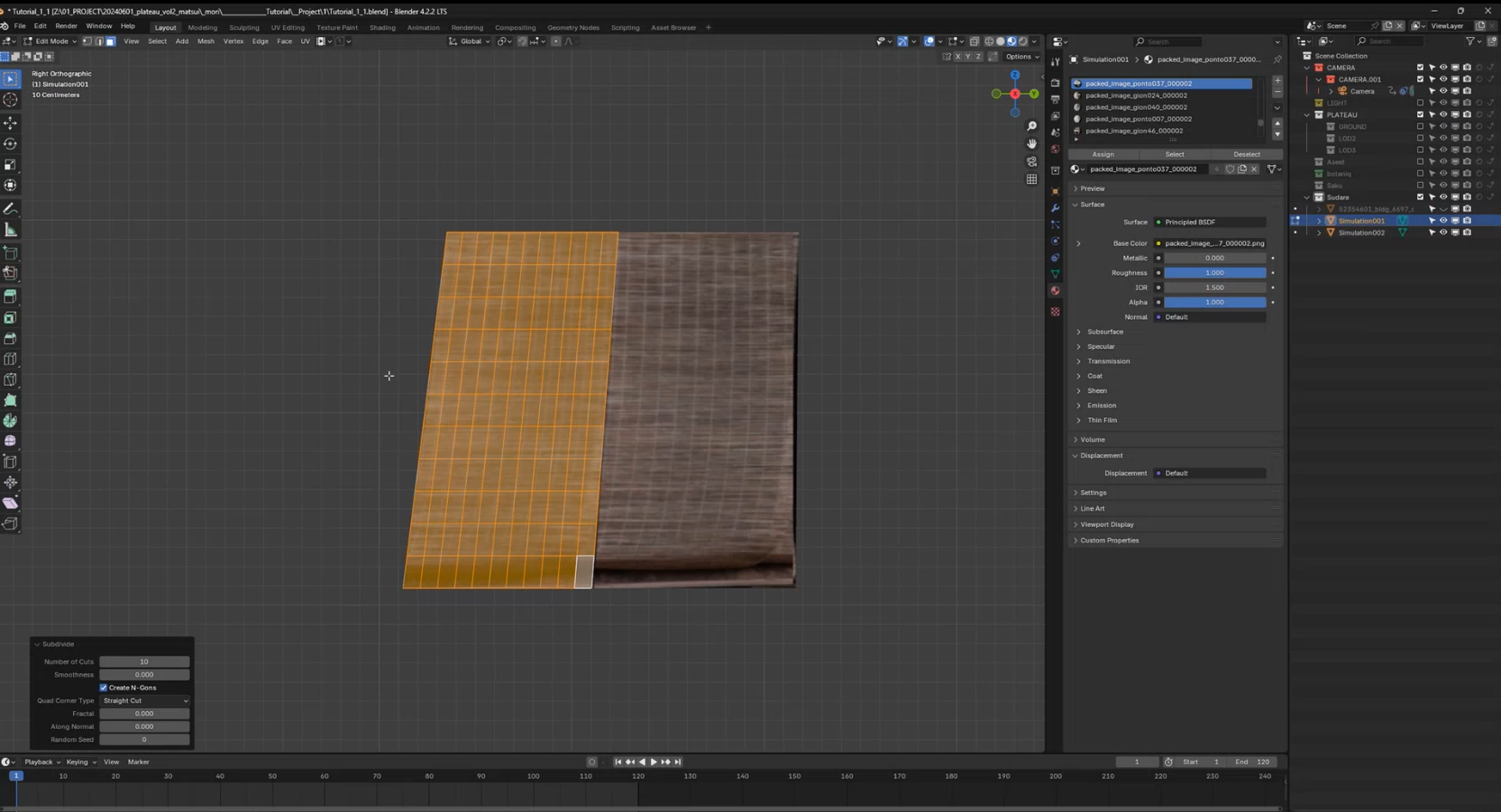The height and width of the screenshot is (812, 1501).
Task: Activate the Move tool
Action: tap(11, 123)
